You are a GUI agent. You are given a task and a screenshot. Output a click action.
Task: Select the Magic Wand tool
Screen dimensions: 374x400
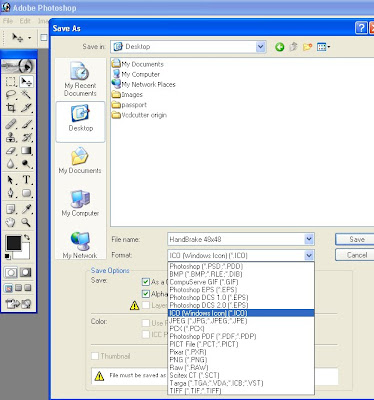[x=26, y=94]
